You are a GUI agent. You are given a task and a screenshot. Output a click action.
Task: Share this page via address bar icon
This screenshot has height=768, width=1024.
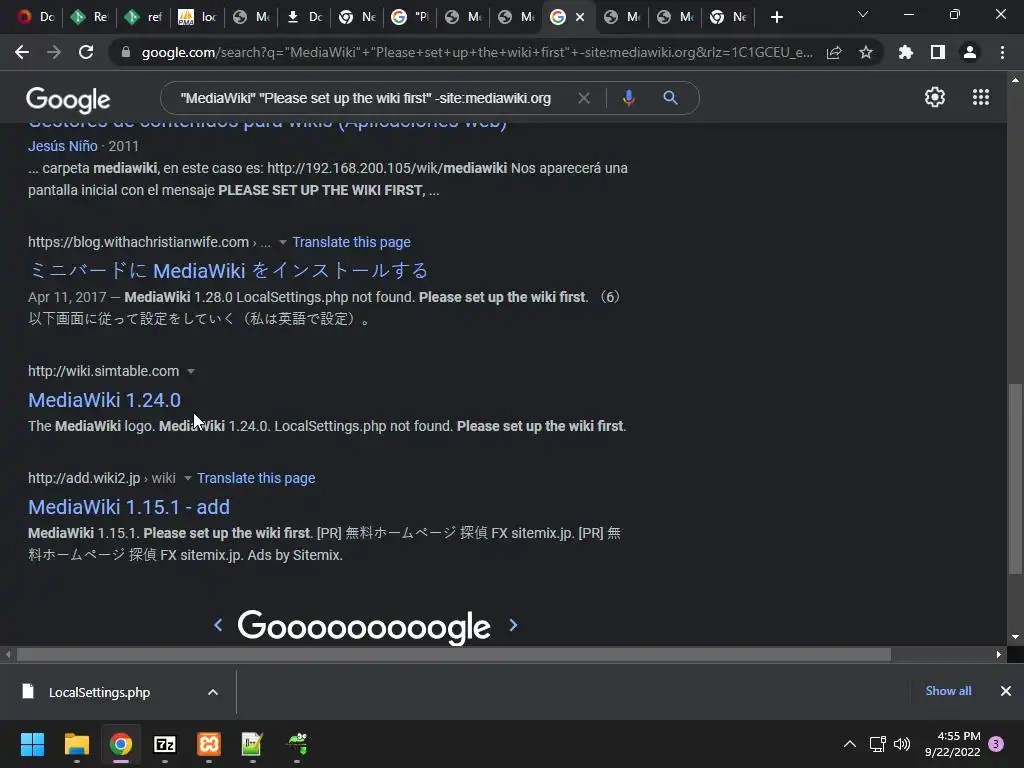[834, 52]
